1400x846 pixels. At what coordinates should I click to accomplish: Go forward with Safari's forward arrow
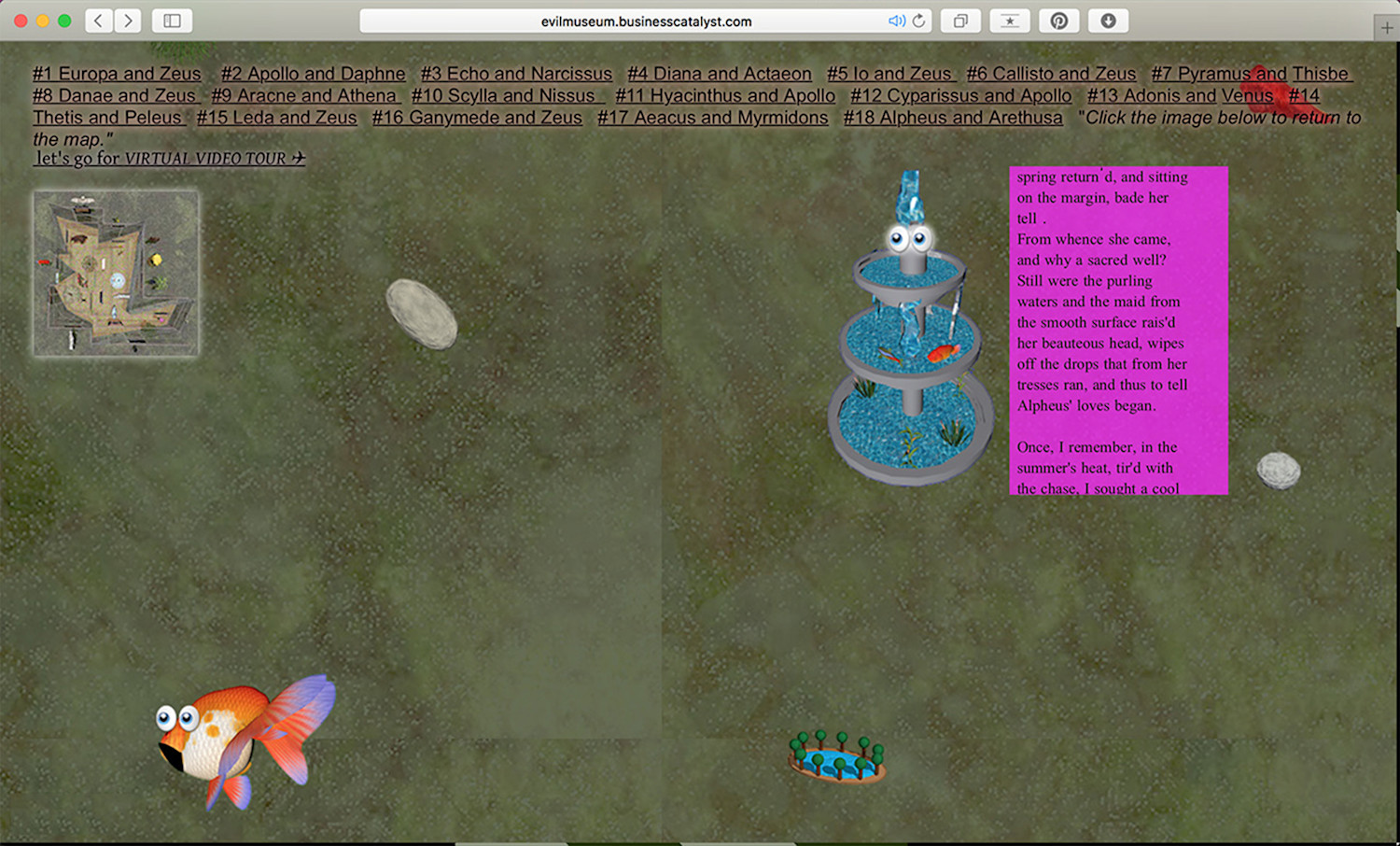(128, 21)
